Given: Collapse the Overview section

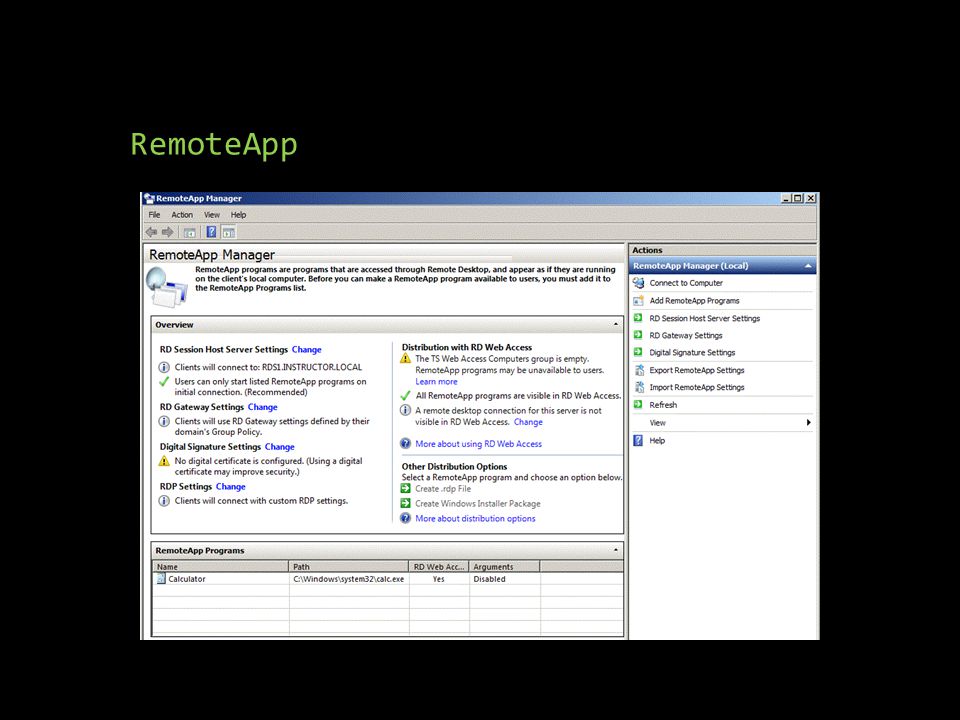Looking at the screenshot, I should 616,324.
